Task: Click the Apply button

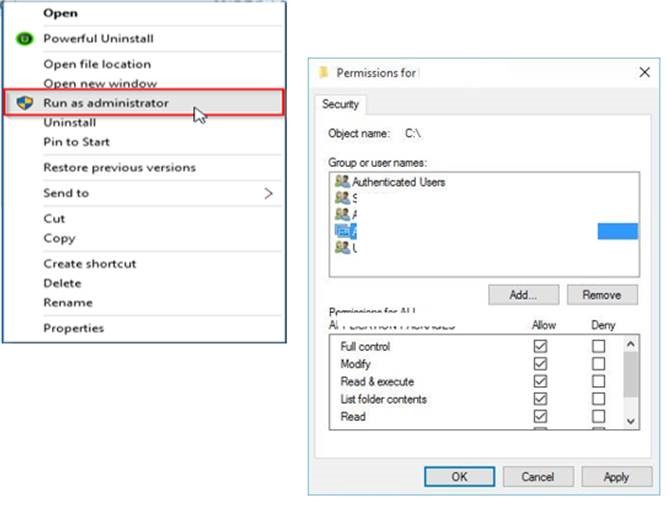Action: point(617,477)
